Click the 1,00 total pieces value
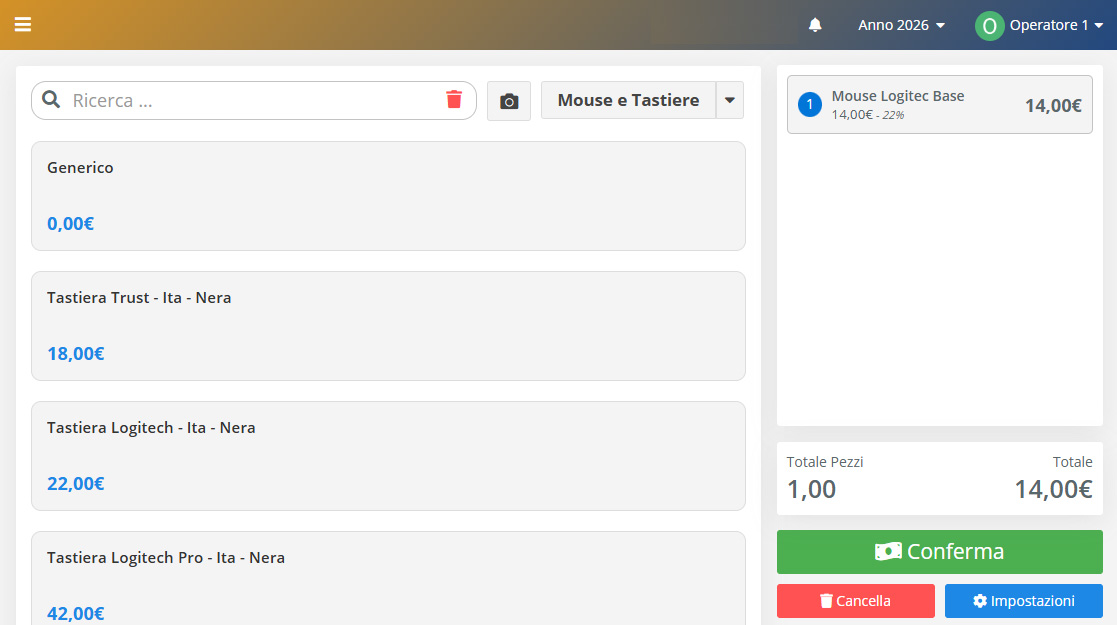Viewport: 1117px width, 625px height. point(811,490)
